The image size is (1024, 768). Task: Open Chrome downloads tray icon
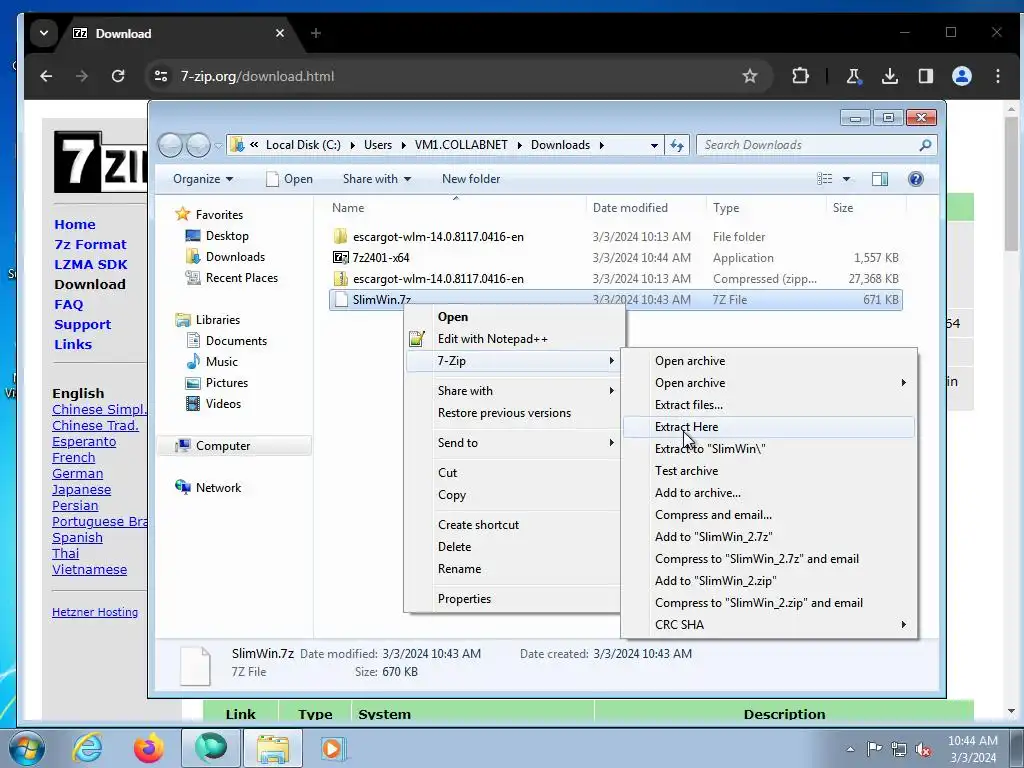(889, 76)
